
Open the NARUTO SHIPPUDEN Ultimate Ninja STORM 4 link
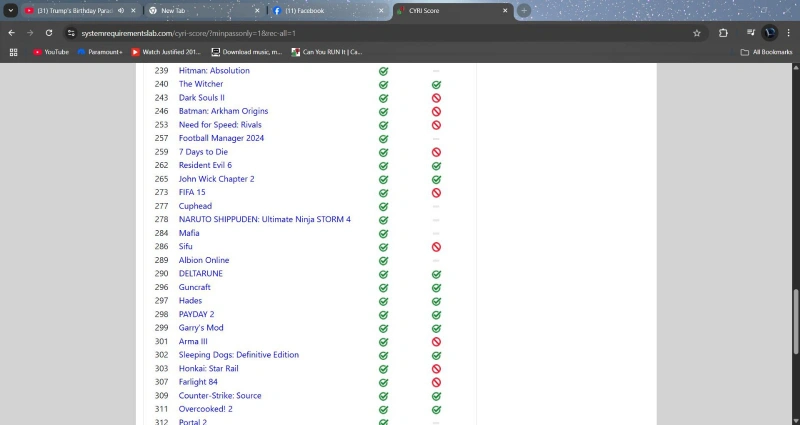[265, 219]
